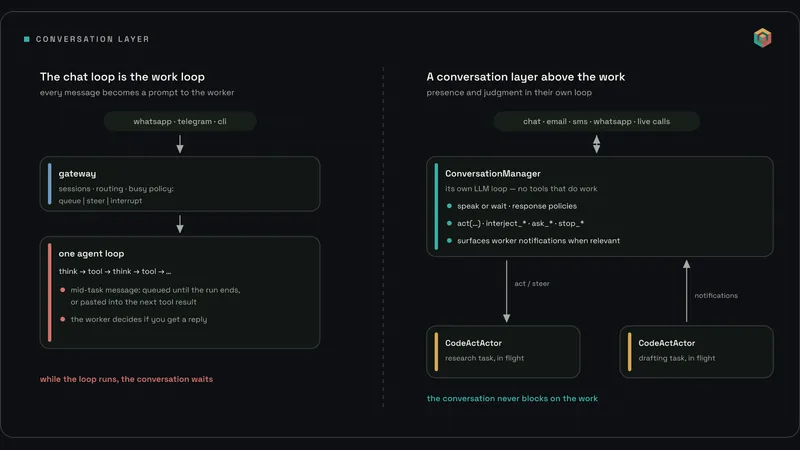
Task: Select "queue | steer | interrupt" text
Action: (x=100, y=201)
